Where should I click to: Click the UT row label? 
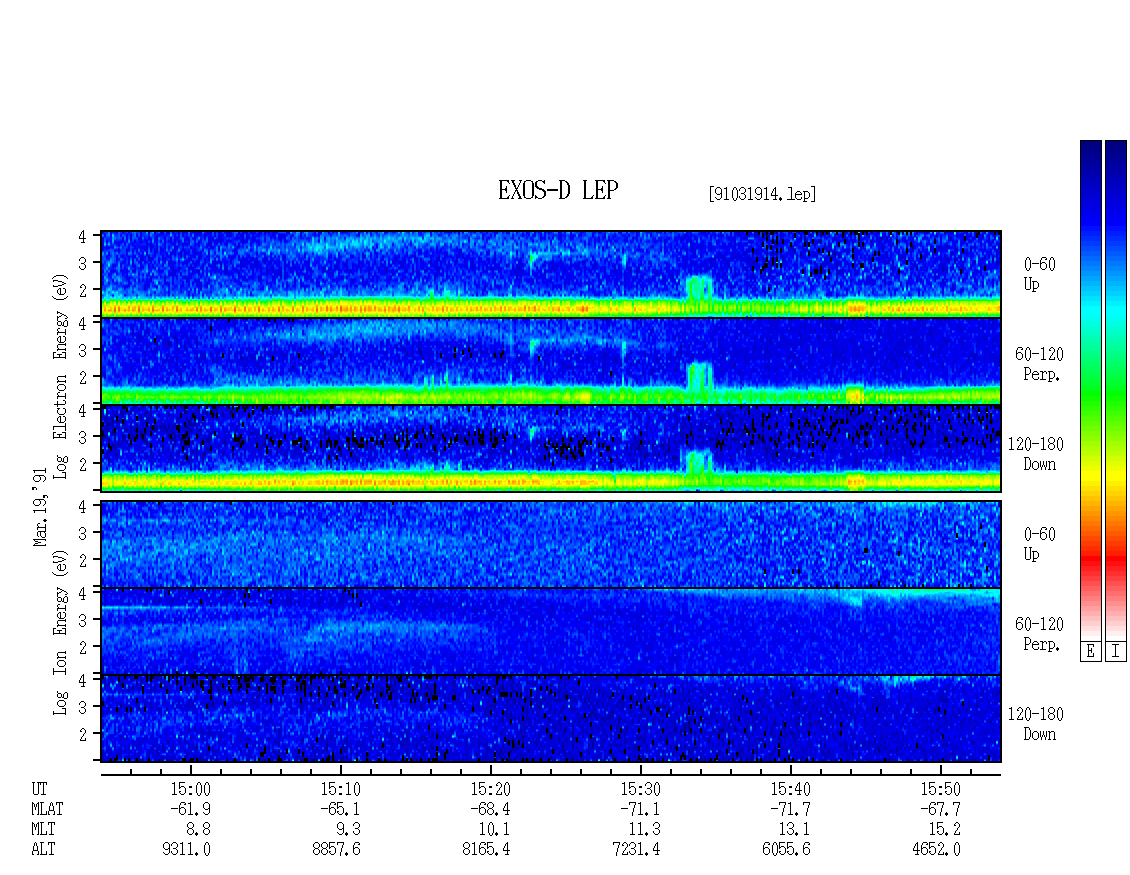(39, 789)
